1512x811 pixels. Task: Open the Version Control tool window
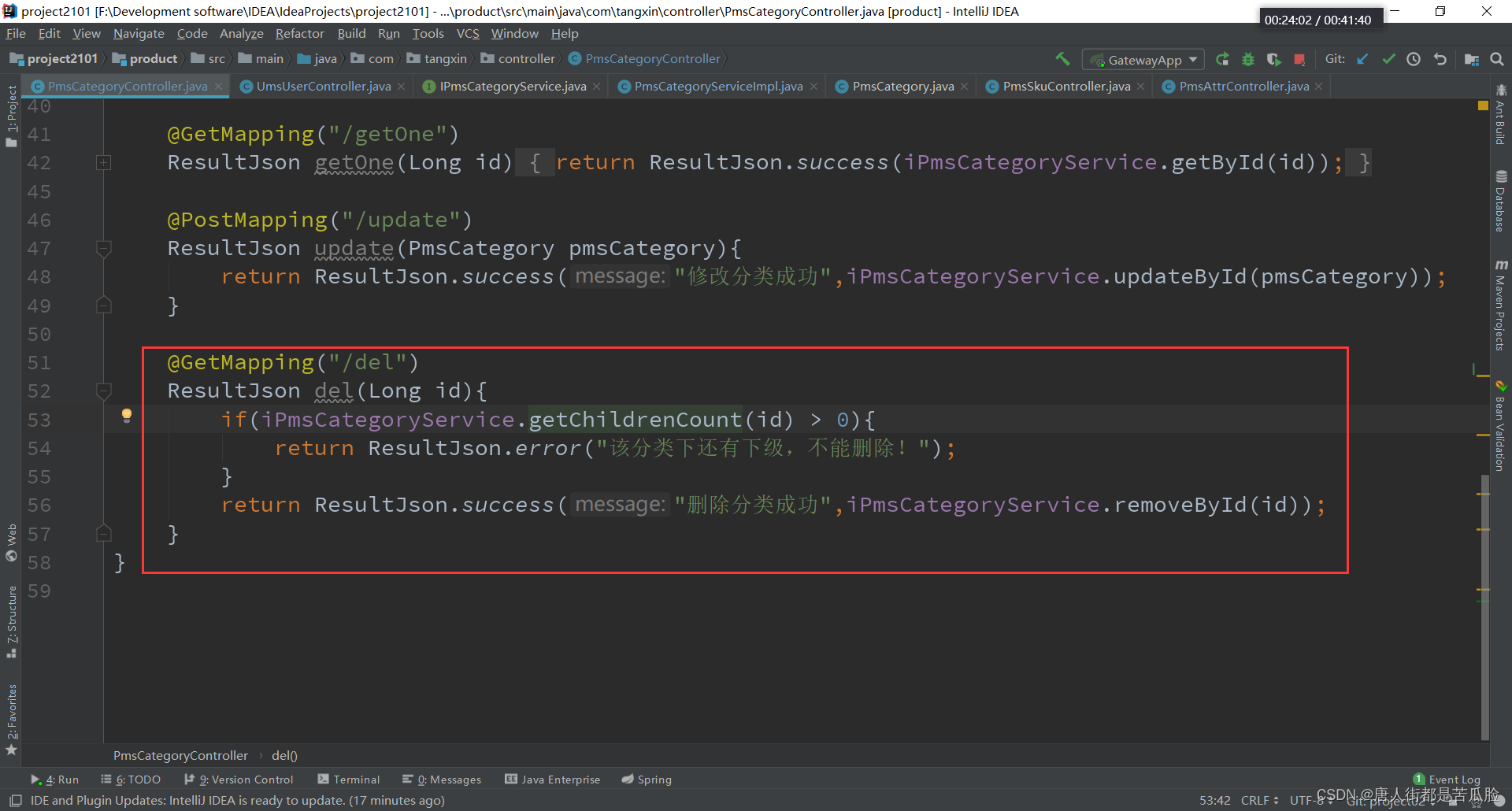coord(239,780)
